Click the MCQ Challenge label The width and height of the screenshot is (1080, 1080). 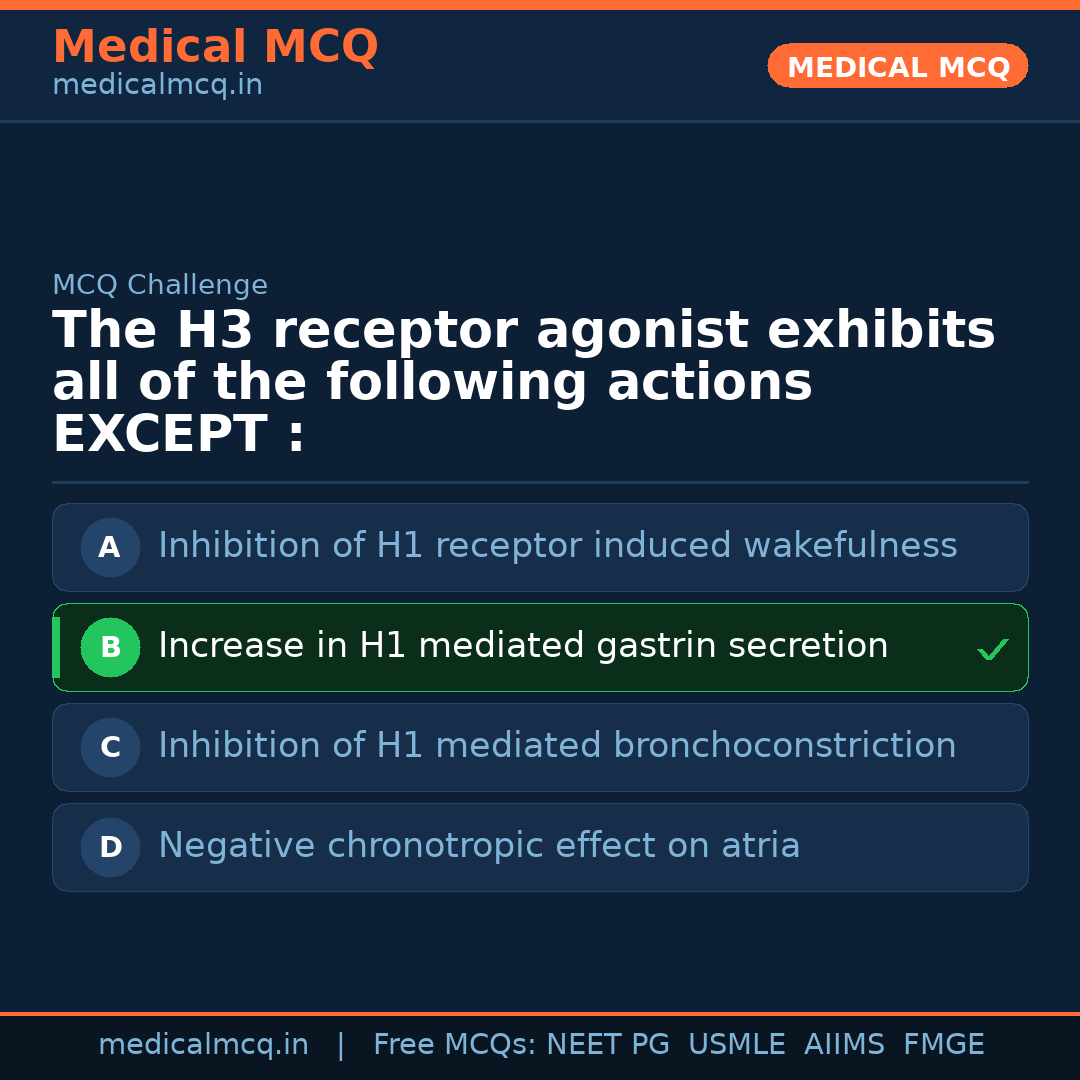click(x=160, y=286)
